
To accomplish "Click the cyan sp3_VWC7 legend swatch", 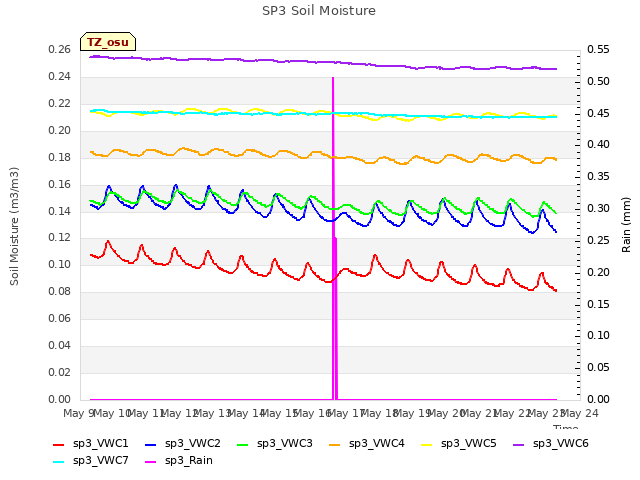I will (59, 462).
